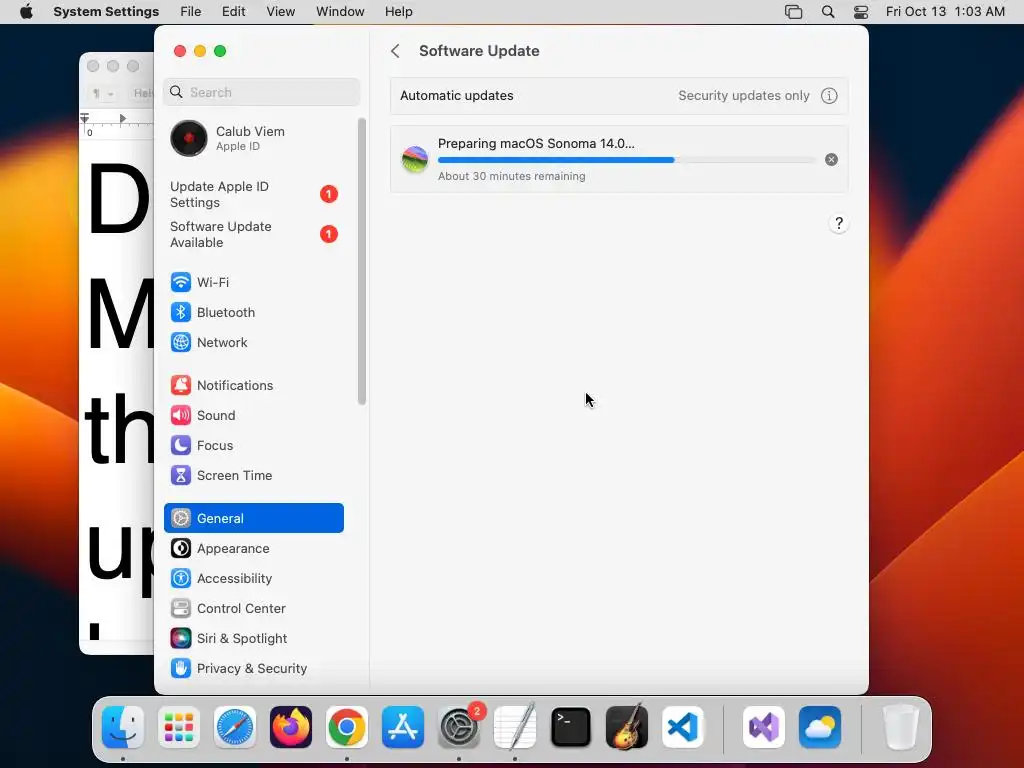Open paragraph style dropdown in TextEdit window
The height and width of the screenshot is (768, 1024).
[103, 93]
